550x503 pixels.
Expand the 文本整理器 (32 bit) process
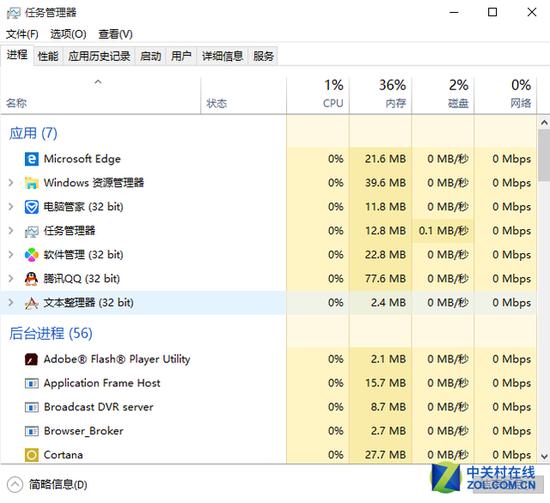pyautogui.click(x=11, y=302)
